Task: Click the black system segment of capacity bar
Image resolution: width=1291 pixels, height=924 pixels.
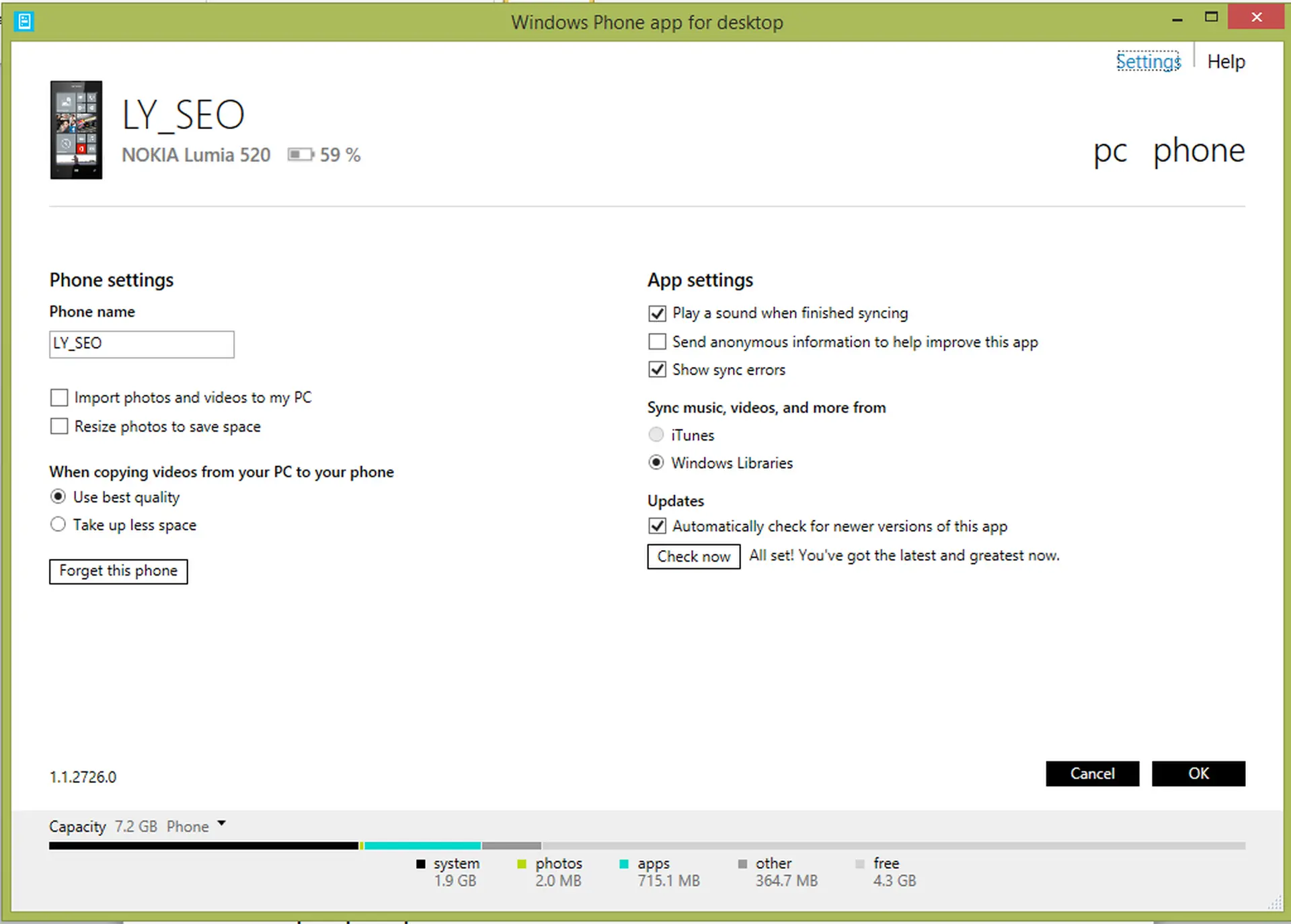Action: (204, 845)
